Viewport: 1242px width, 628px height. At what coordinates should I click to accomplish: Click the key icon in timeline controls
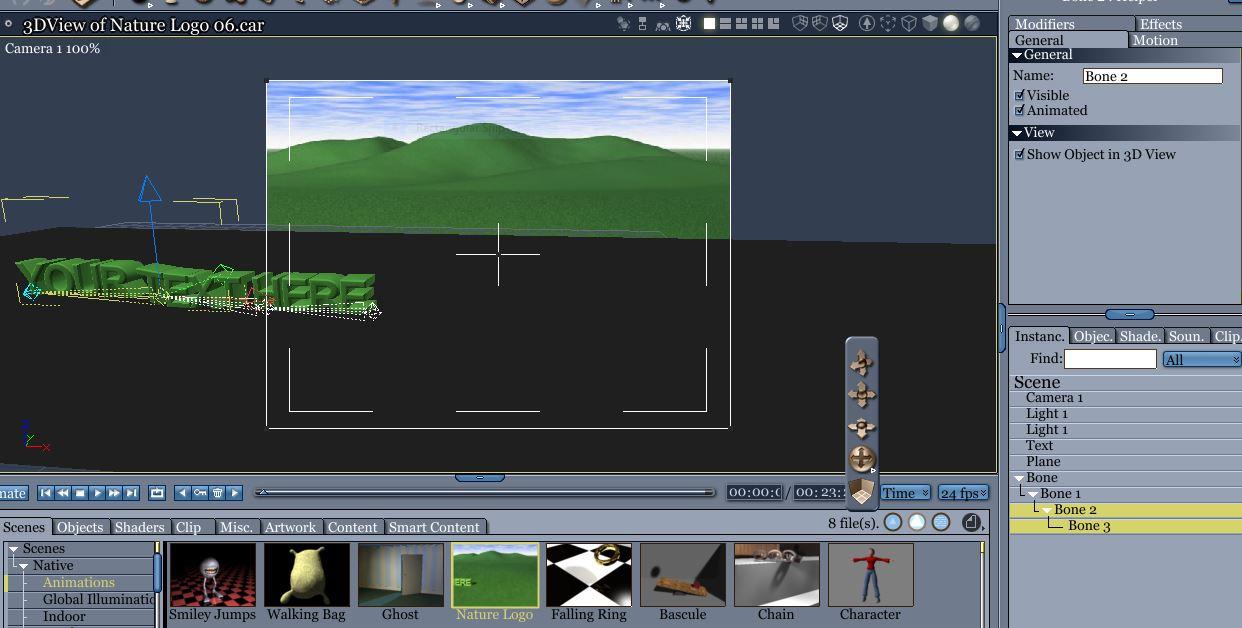pyautogui.click(x=200, y=493)
